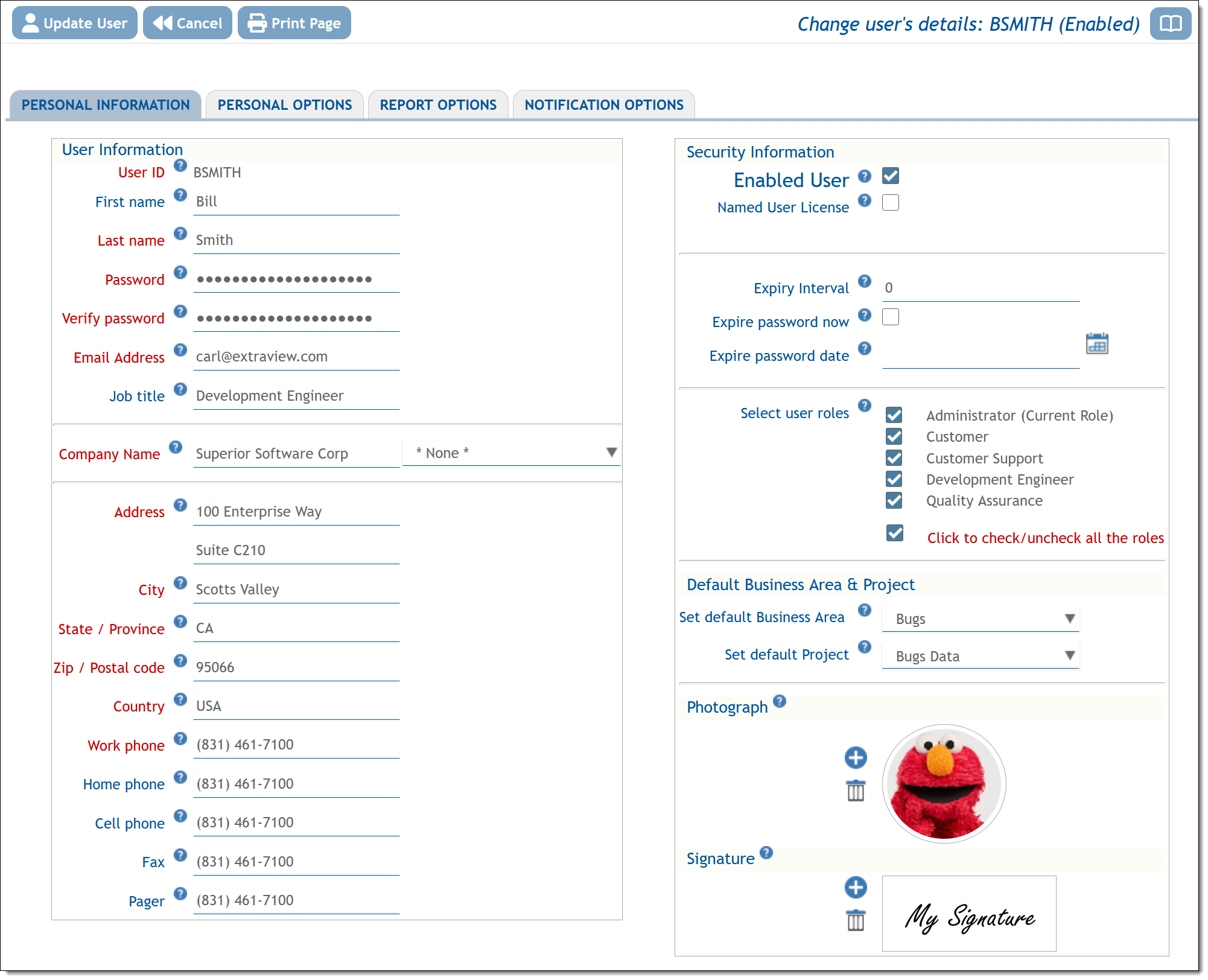The image size is (1208, 980).
Task: Click the Cancel button
Action: 188,23
